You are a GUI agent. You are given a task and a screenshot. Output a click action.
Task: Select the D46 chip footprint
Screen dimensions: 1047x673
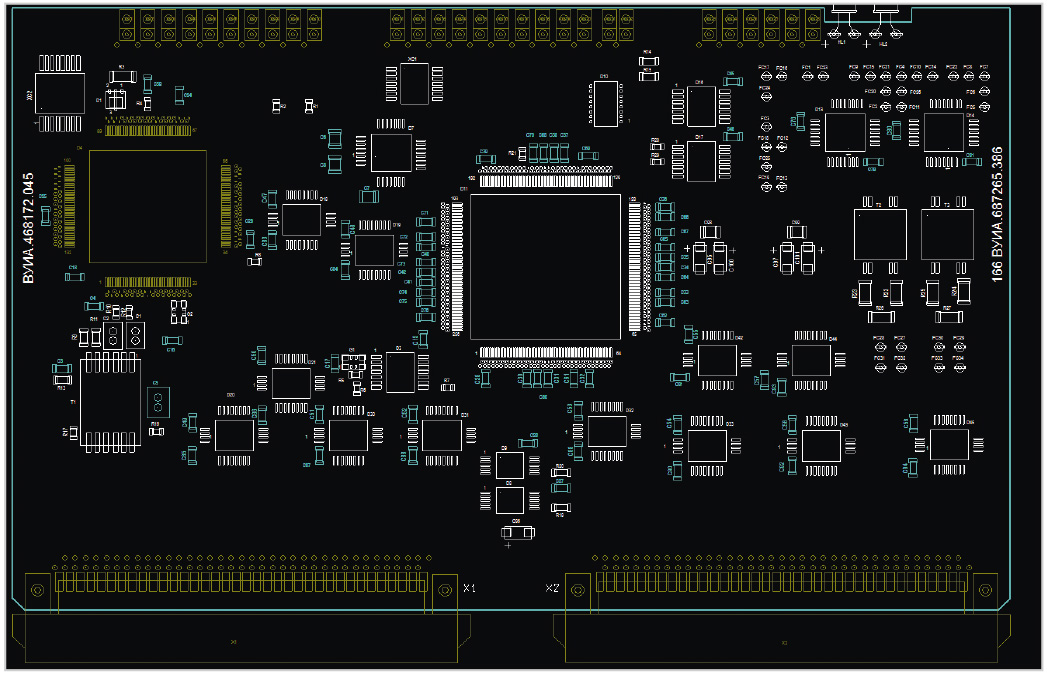click(811, 360)
